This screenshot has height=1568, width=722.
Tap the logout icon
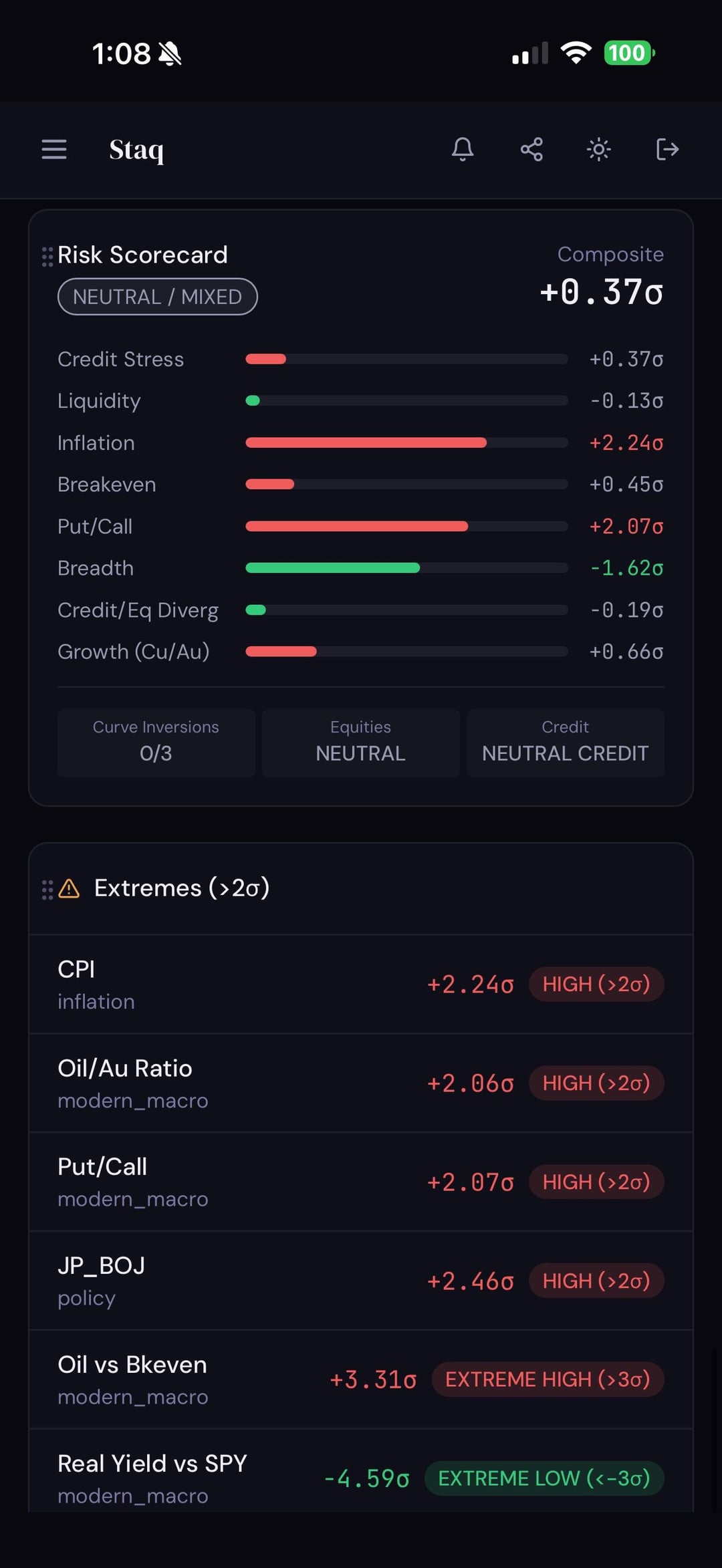667,149
